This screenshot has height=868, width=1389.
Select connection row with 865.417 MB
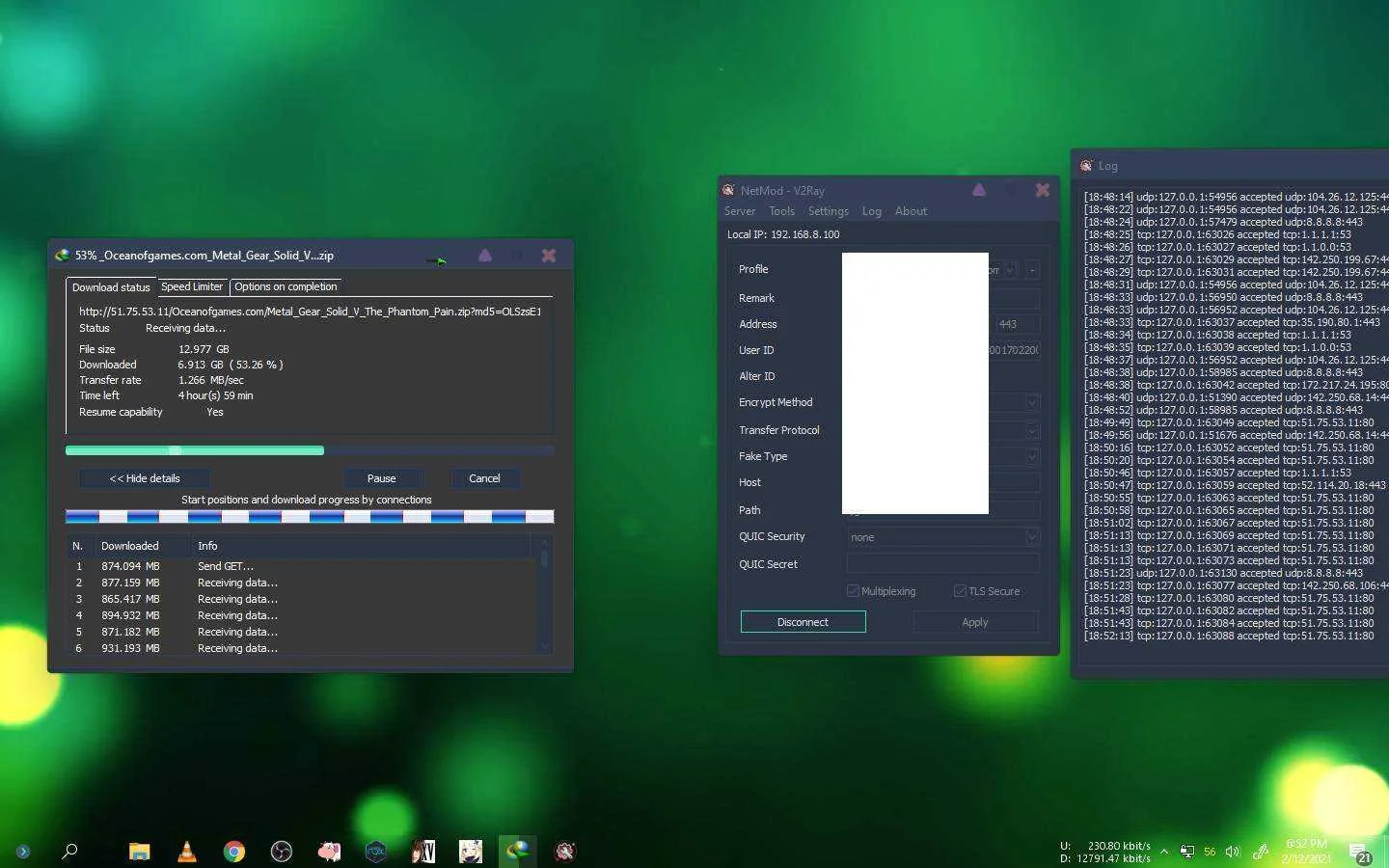pyautogui.click(x=302, y=599)
